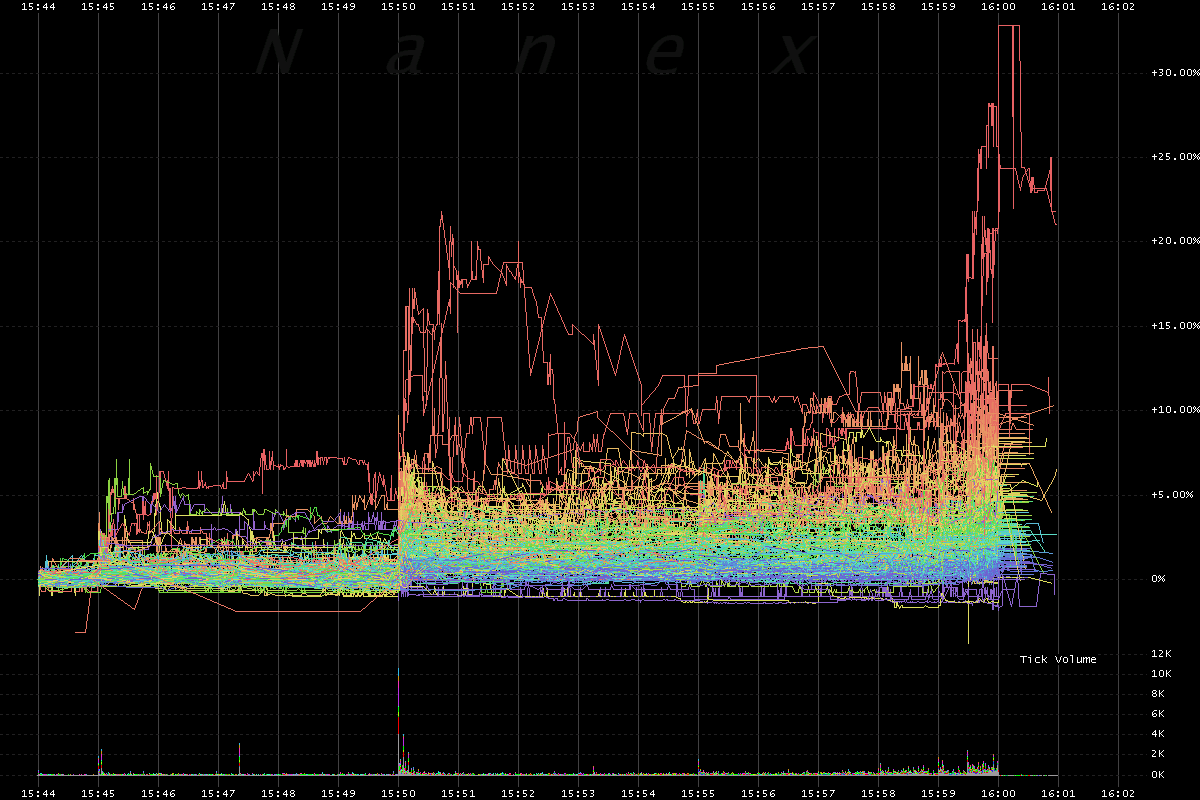Select 15:56 on the bottom time axis
1200x800 pixels.
coord(758,793)
